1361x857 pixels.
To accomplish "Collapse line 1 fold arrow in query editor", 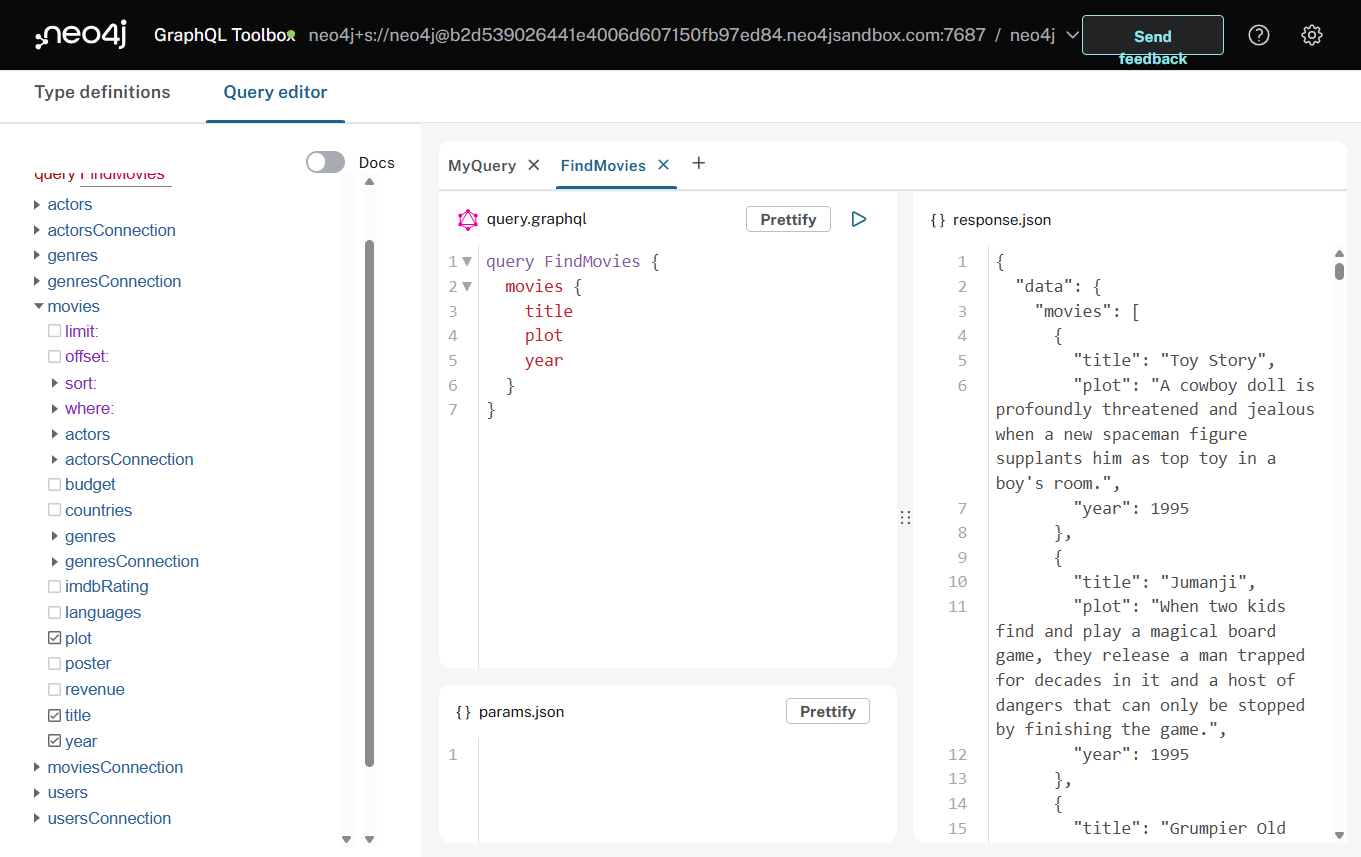I will [x=467, y=262].
